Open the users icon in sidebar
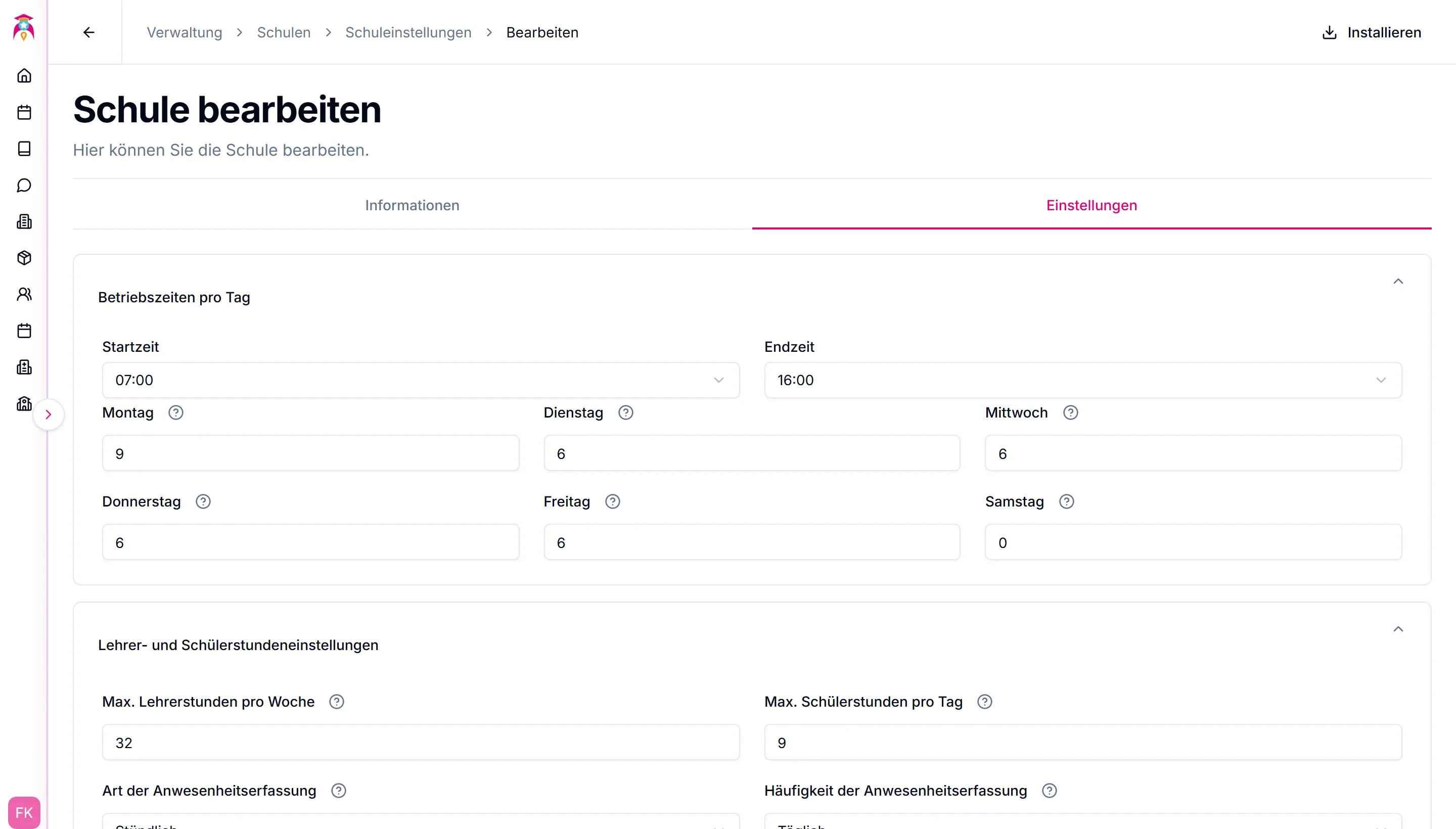This screenshot has height=829, width=1456. [x=24, y=294]
